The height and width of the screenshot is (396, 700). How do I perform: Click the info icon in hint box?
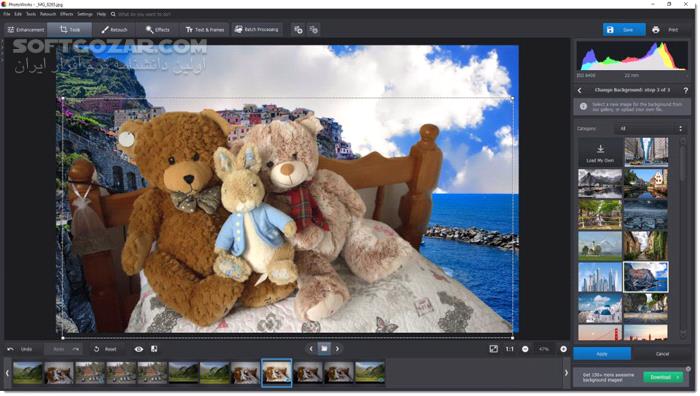[x=583, y=107]
